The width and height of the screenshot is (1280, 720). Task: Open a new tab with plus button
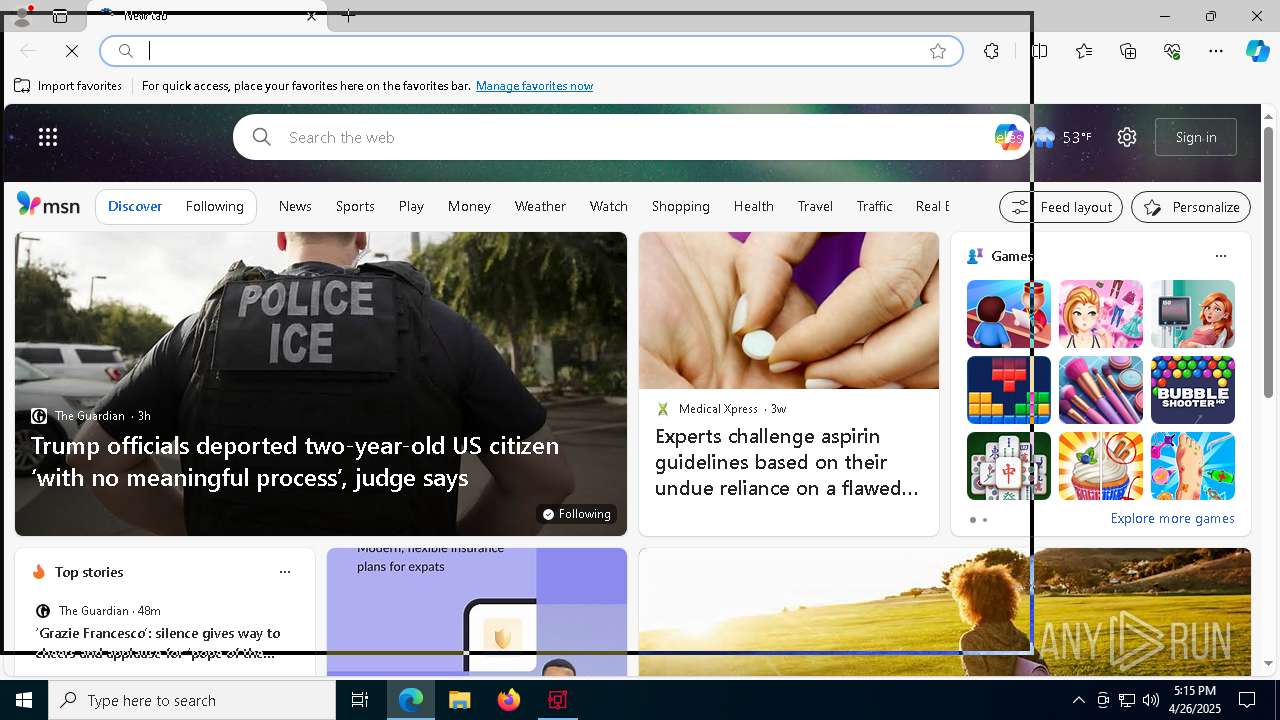coord(348,16)
